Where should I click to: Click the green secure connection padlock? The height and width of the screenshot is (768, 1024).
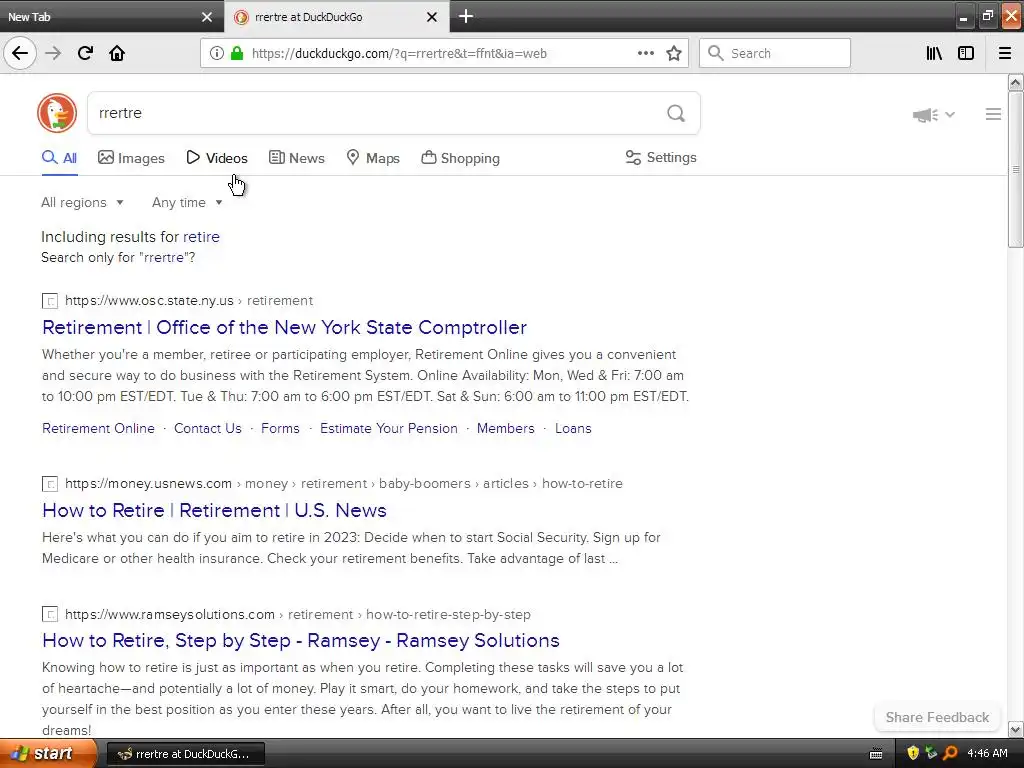(238, 53)
